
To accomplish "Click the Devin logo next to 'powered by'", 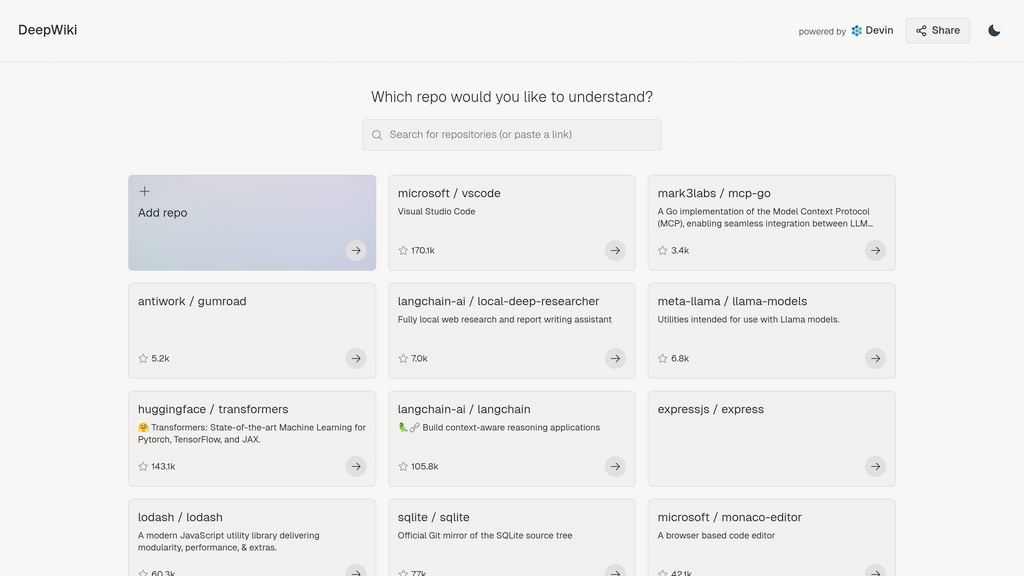I will coord(855,30).
